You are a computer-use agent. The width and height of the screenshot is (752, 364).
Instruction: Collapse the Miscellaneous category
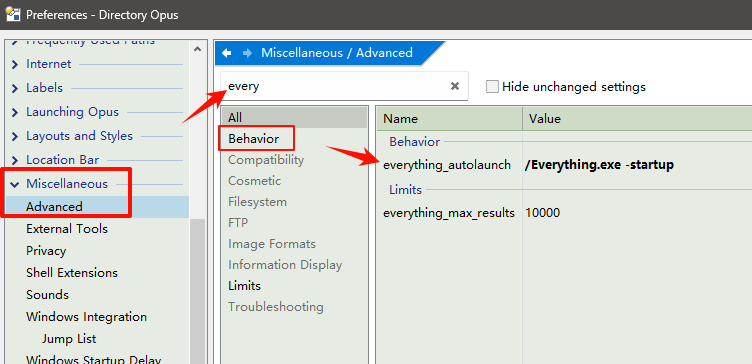15,184
